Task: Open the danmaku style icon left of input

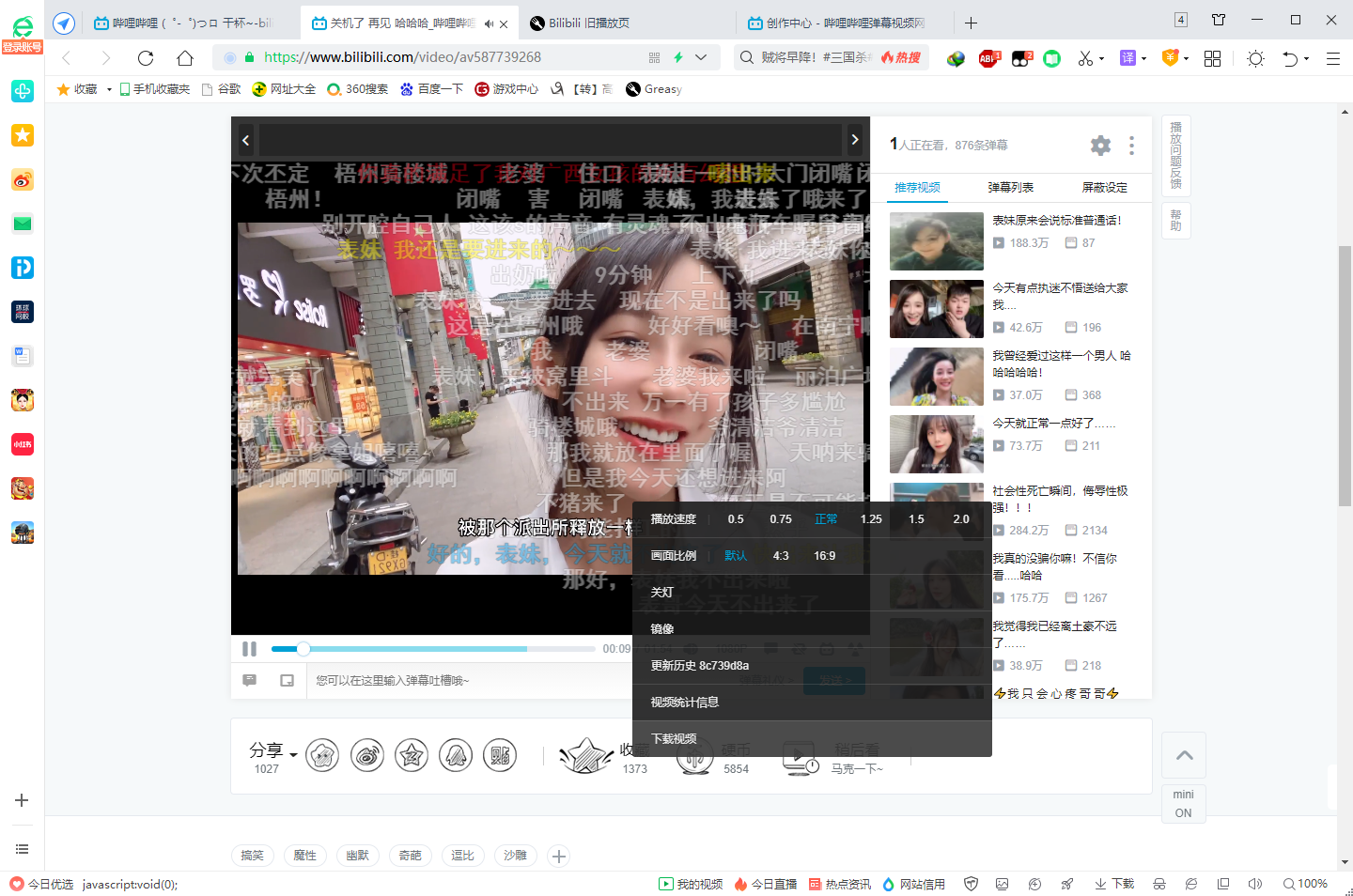Action: point(250,680)
